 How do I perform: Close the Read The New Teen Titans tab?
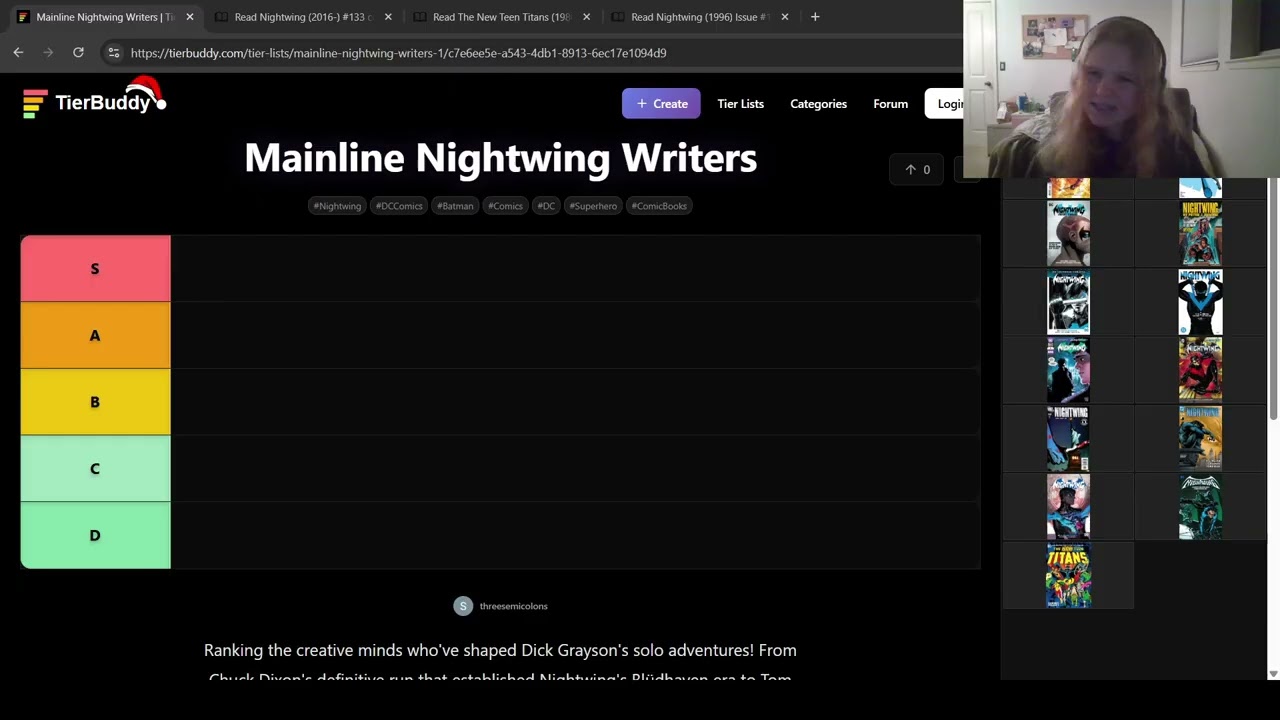(x=586, y=17)
